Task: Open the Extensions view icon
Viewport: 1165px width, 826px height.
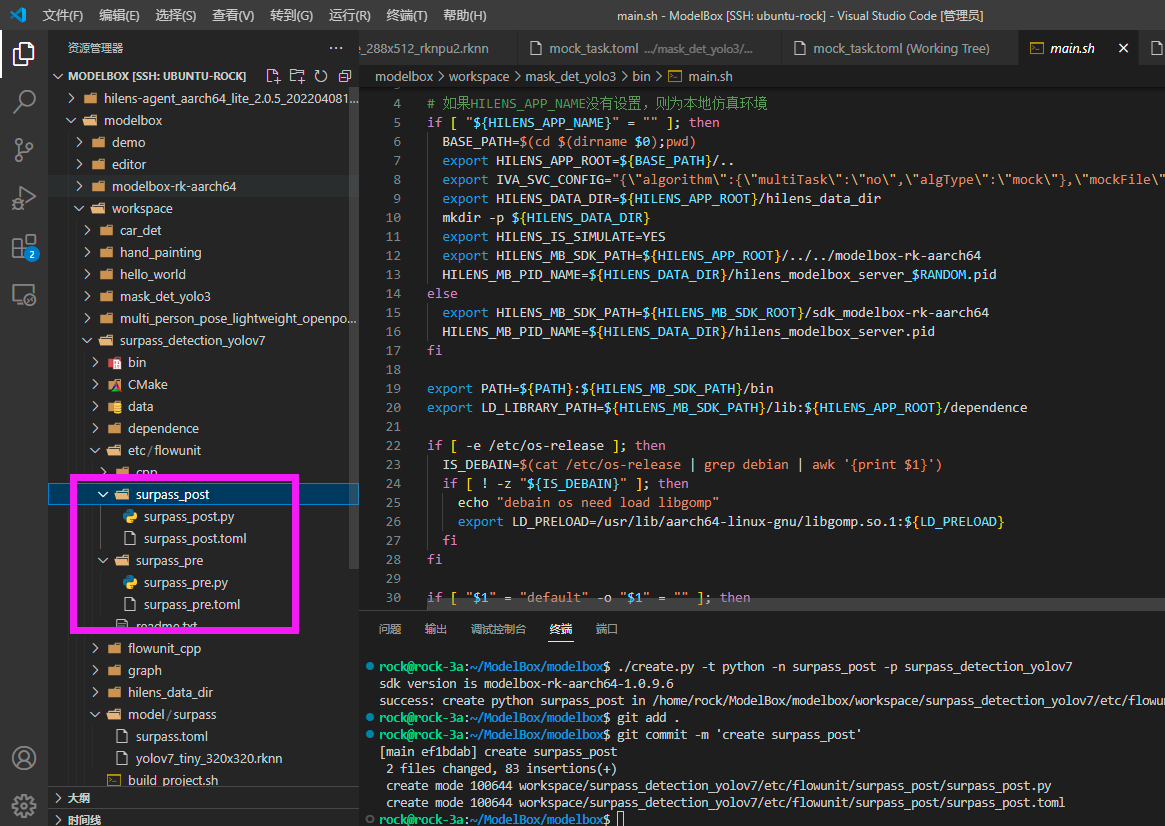Action: coord(24,247)
